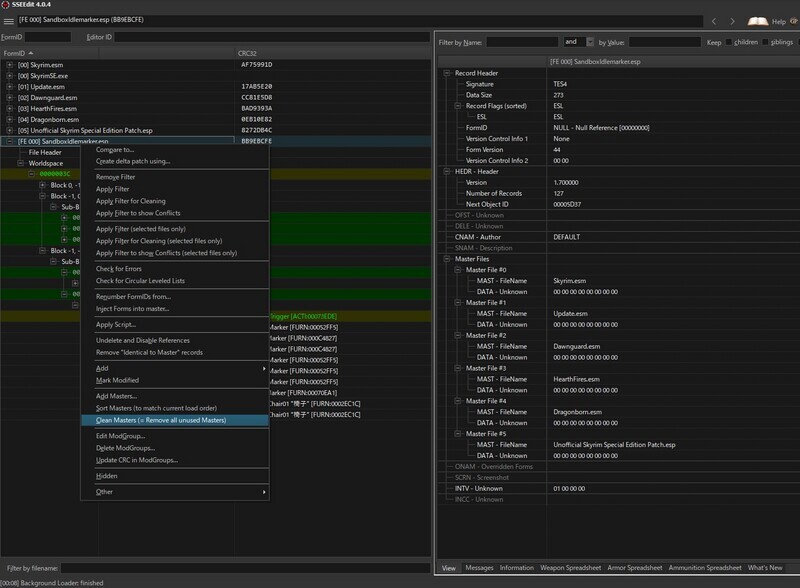This screenshot has height=588, width=800.
Task: Switch to the Information tab
Action: [x=516, y=568]
